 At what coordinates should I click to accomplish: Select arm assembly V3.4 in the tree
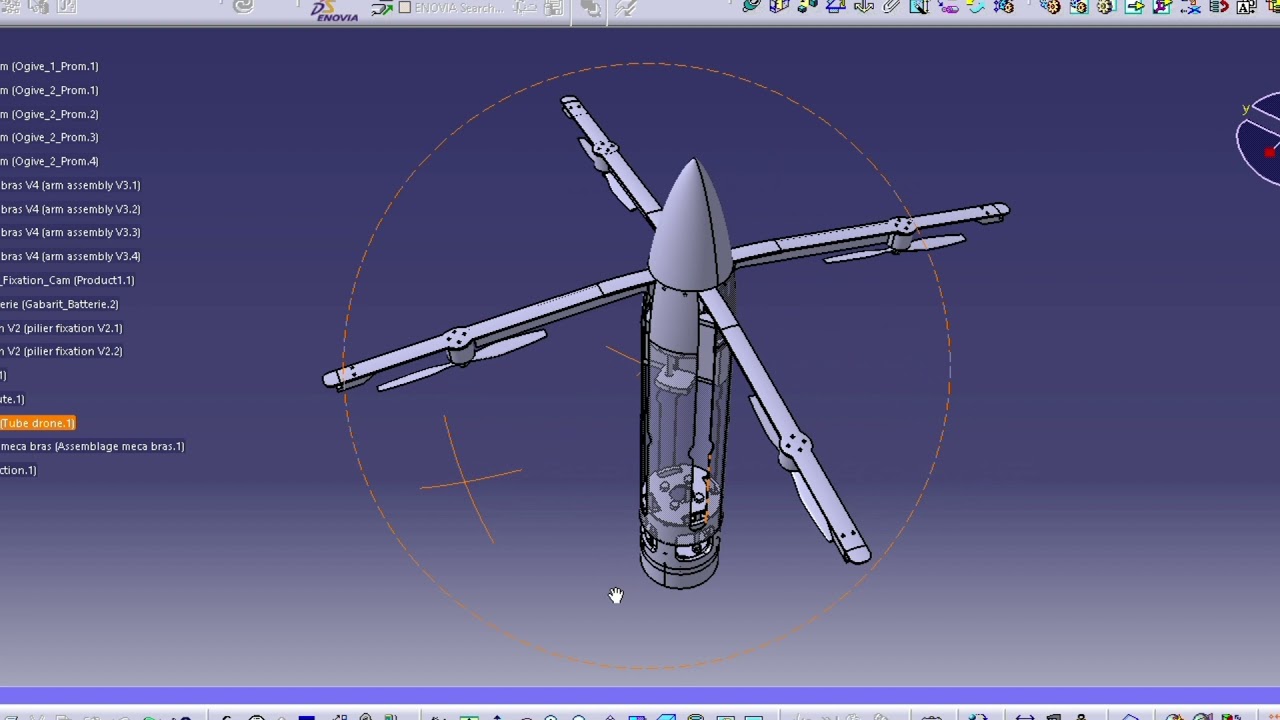(x=72, y=256)
